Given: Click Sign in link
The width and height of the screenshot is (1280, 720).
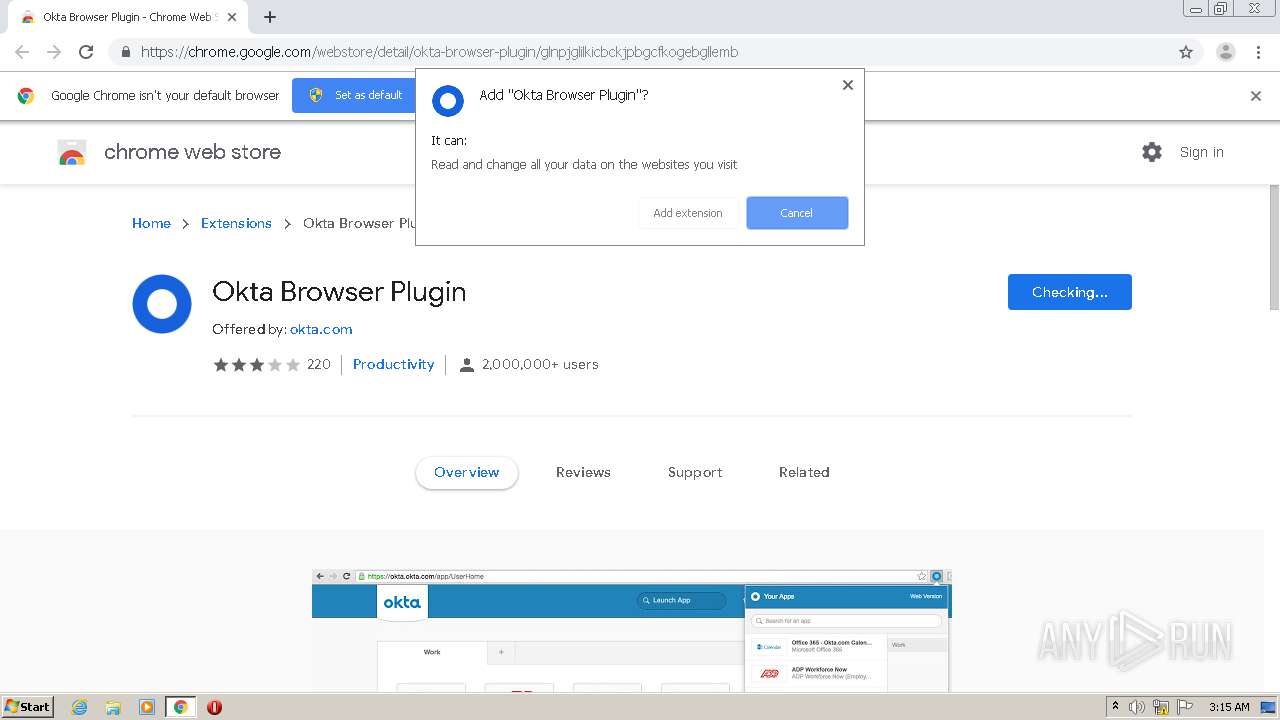Looking at the screenshot, I should 1201,152.
